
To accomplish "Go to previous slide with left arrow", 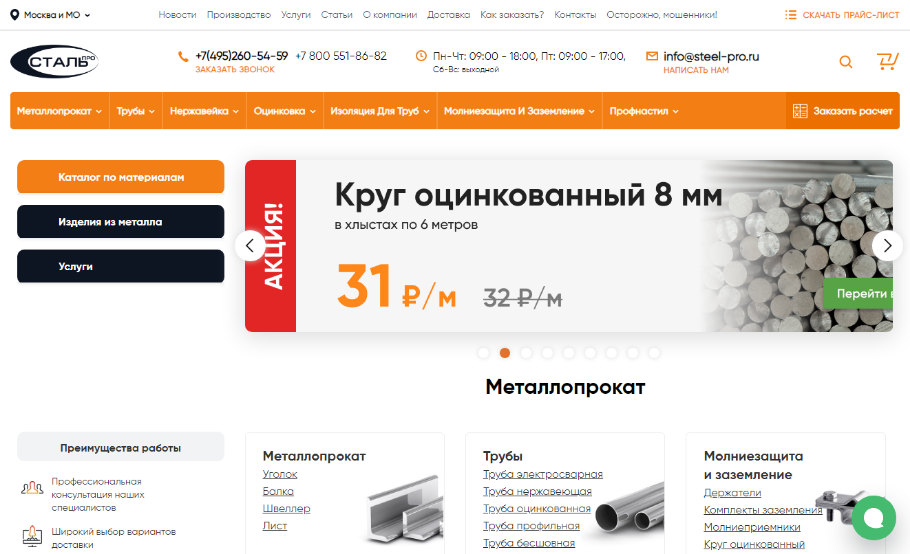I will click(250, 246).
